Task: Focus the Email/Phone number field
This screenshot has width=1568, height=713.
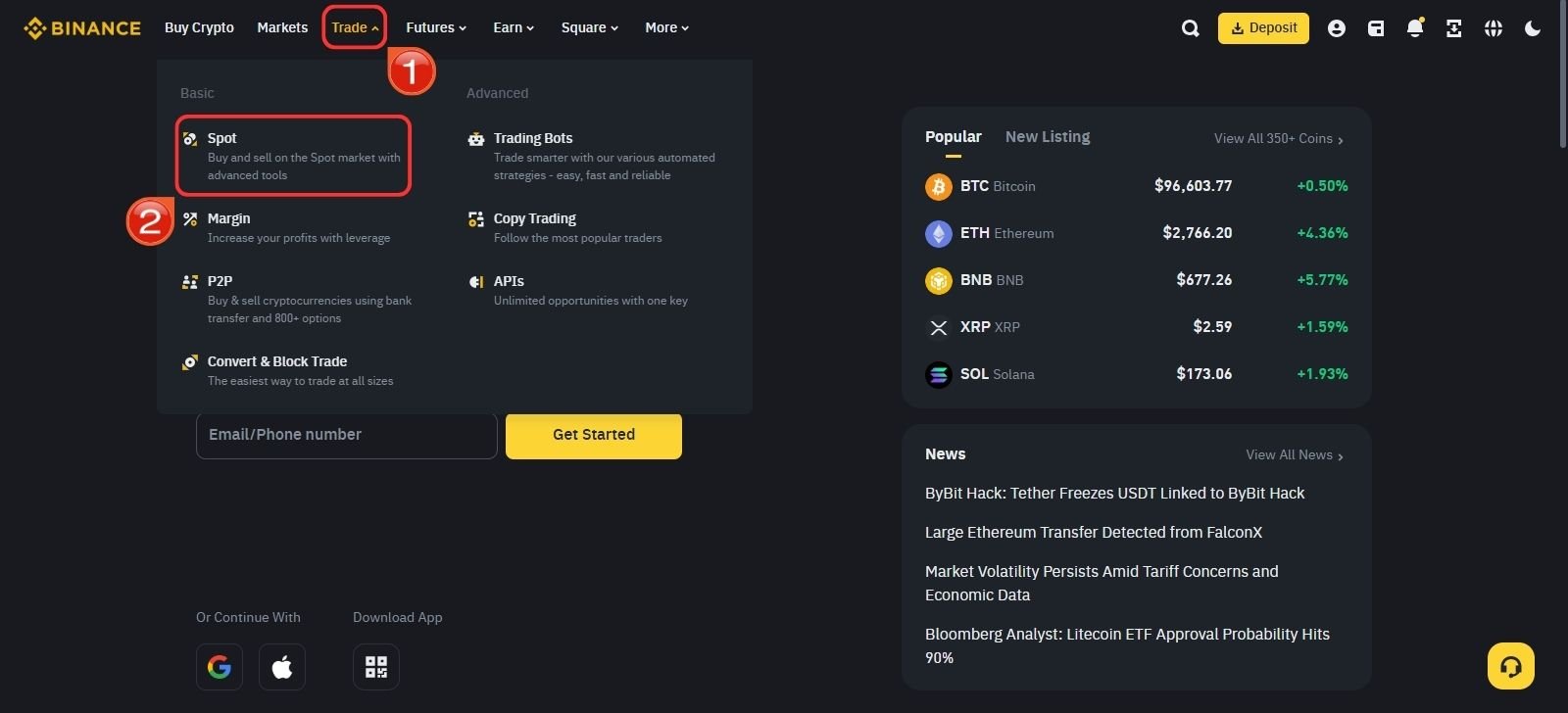Action: pyautogui.click(x=347, y=435)
